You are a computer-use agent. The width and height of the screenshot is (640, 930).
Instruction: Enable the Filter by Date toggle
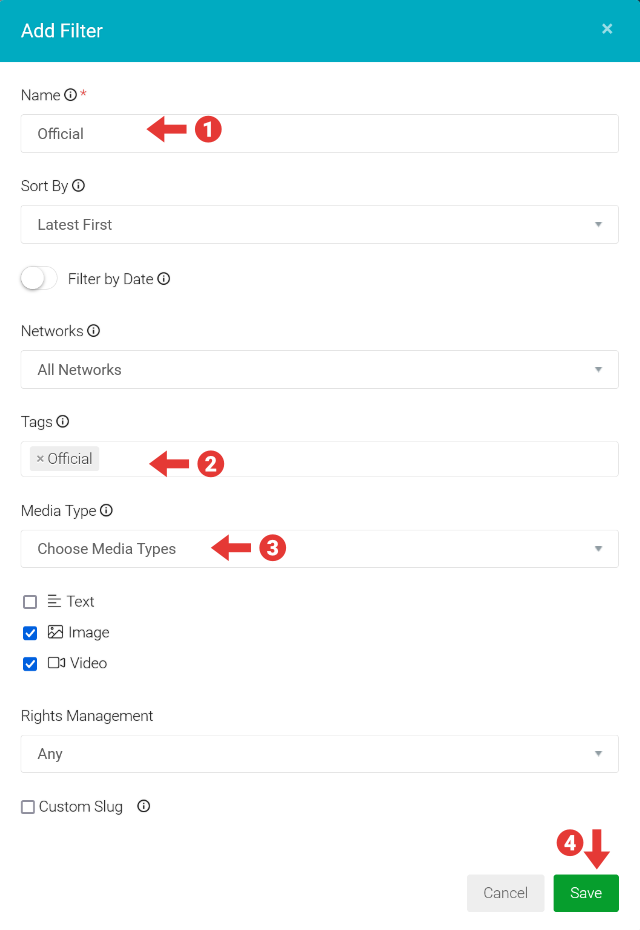(x=38, y=278)
